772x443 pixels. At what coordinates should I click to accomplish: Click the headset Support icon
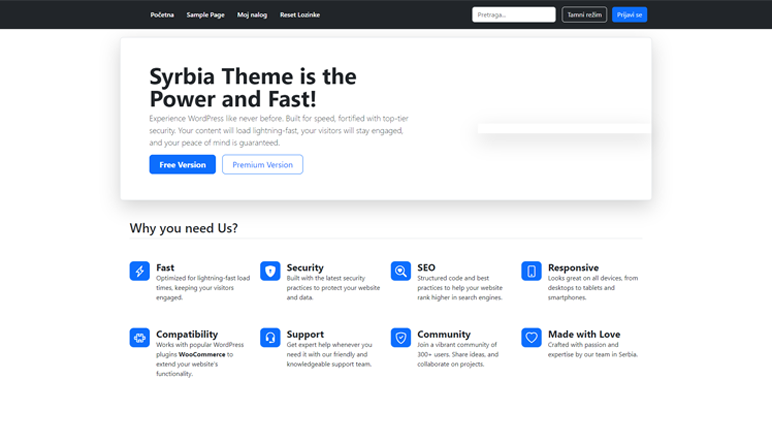(x=270, y=338)
